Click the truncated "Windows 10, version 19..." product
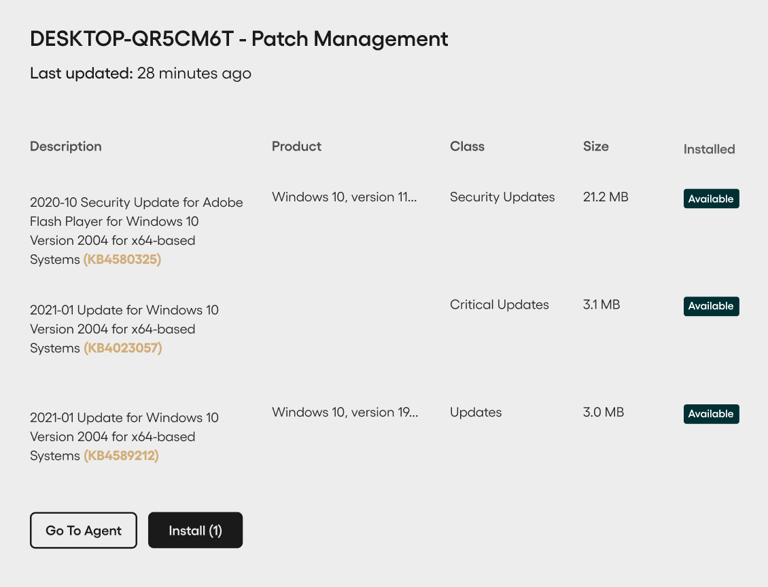768x587 pixels. point(345,412)
